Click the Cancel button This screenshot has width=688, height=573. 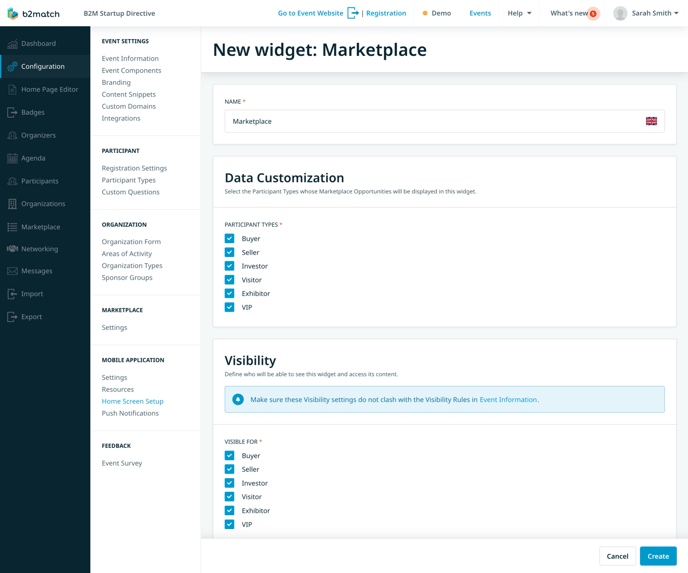[617, 556]
